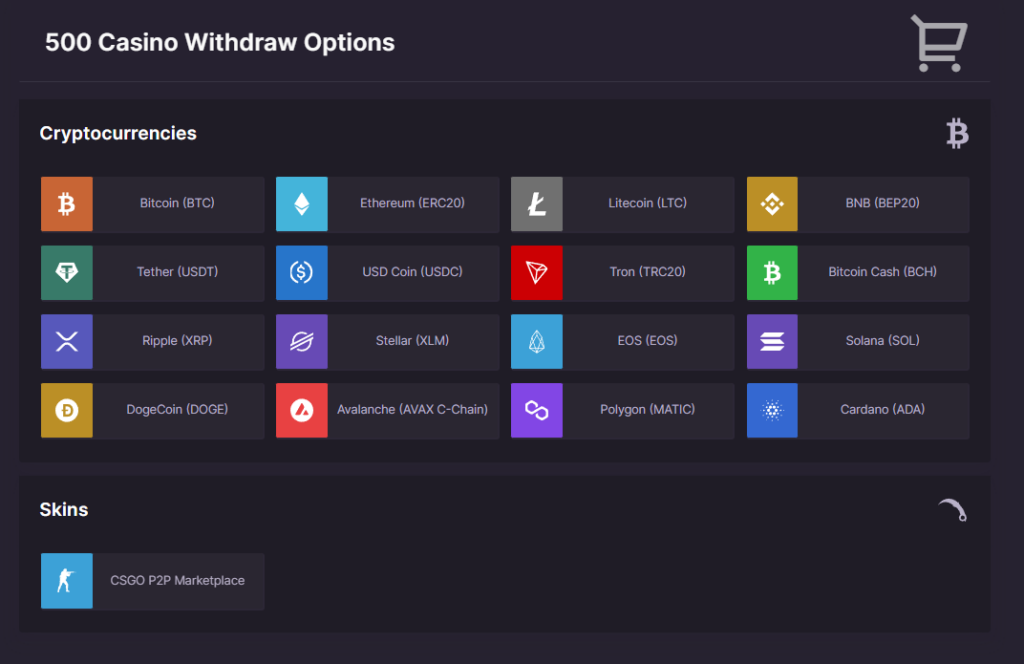Image resolution: width=1024 pixels, height=664 pixels.
Task: Select Polygon (MATIC) withdraw option
Action: 647,410
